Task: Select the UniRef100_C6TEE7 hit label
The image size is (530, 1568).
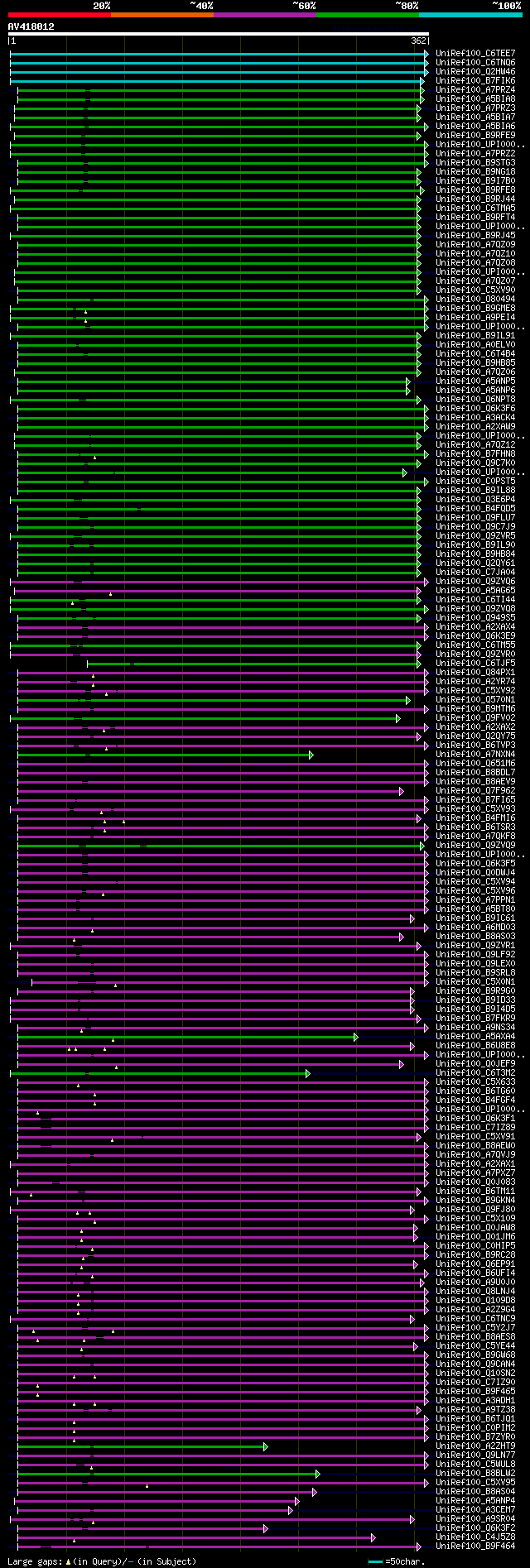Action: click(x=475, y=54)
